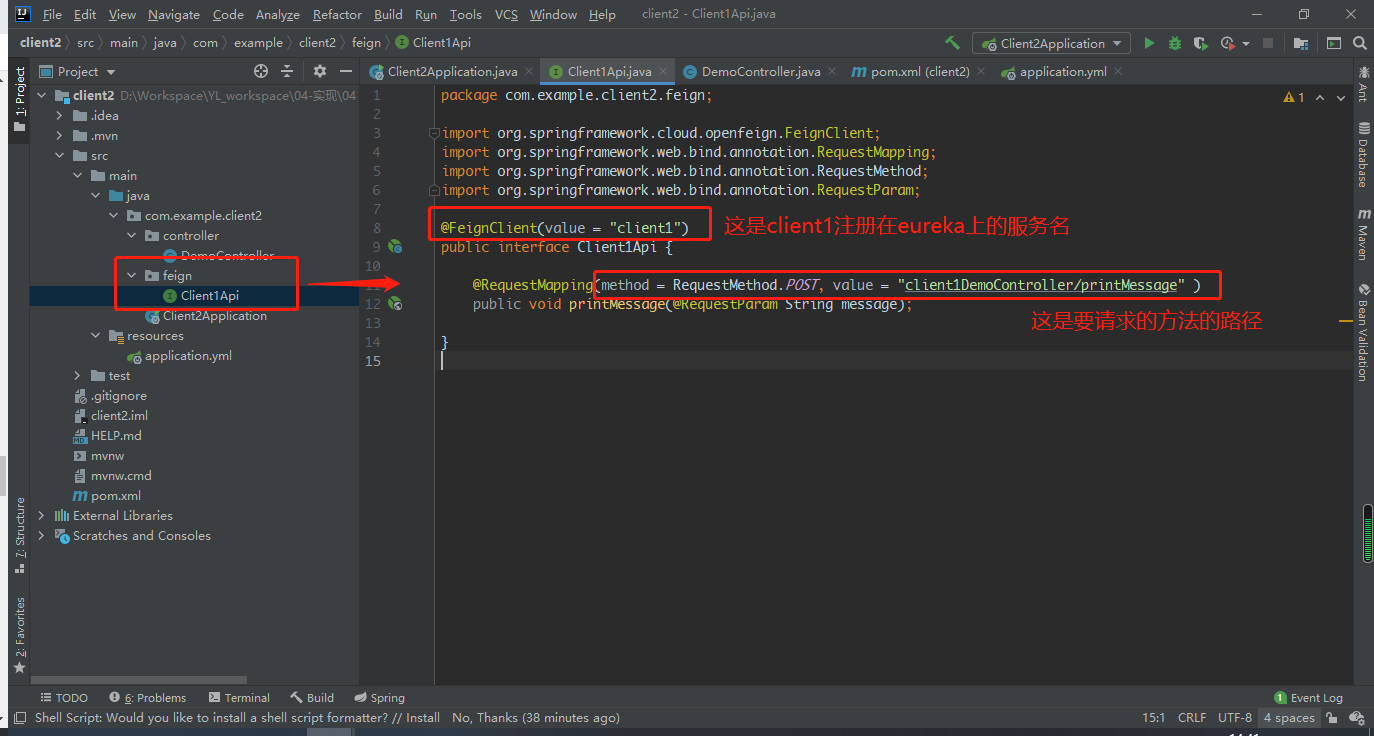
Task: Open the Bean Validation tool window
Action: (x=1363, y=332)
